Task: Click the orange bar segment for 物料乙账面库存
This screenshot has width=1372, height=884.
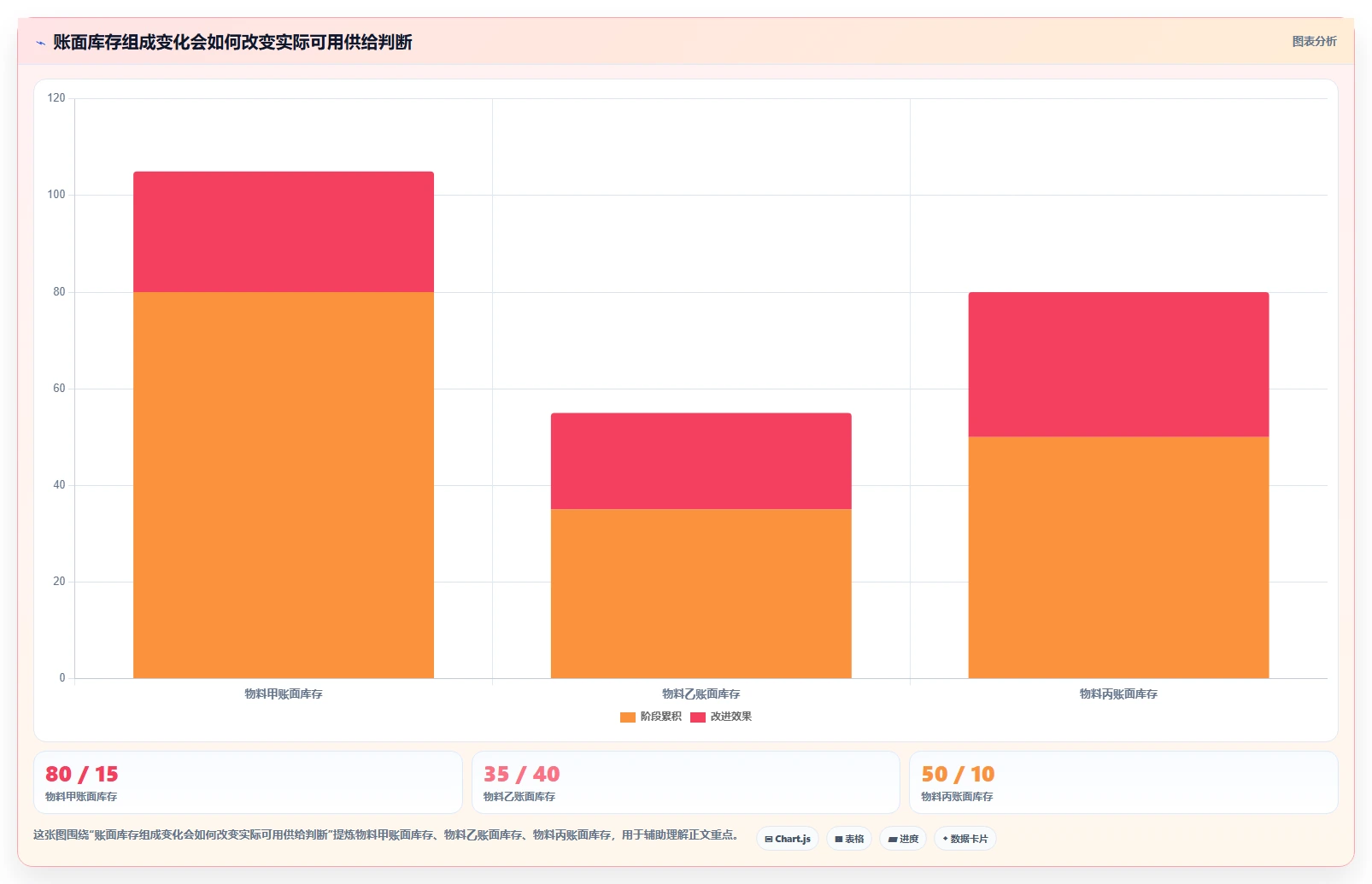Action: coord(701,594)
